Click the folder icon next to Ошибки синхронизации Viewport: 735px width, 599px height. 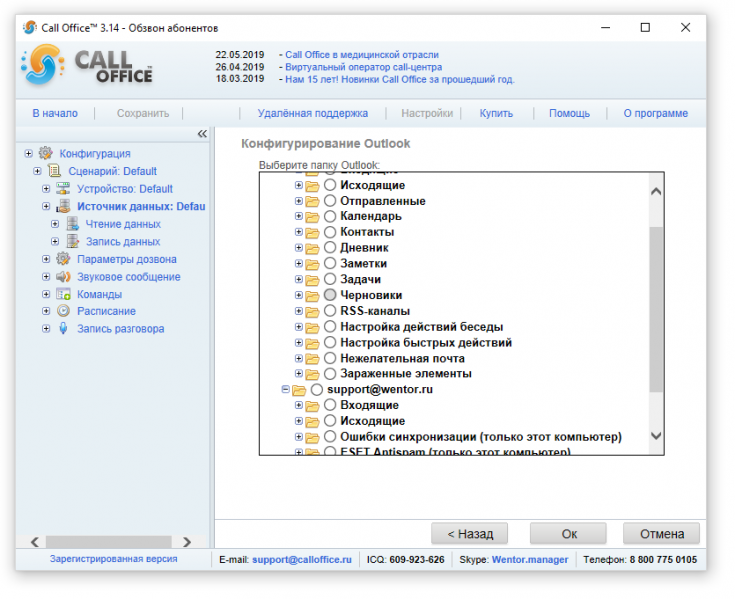[312, 438]
